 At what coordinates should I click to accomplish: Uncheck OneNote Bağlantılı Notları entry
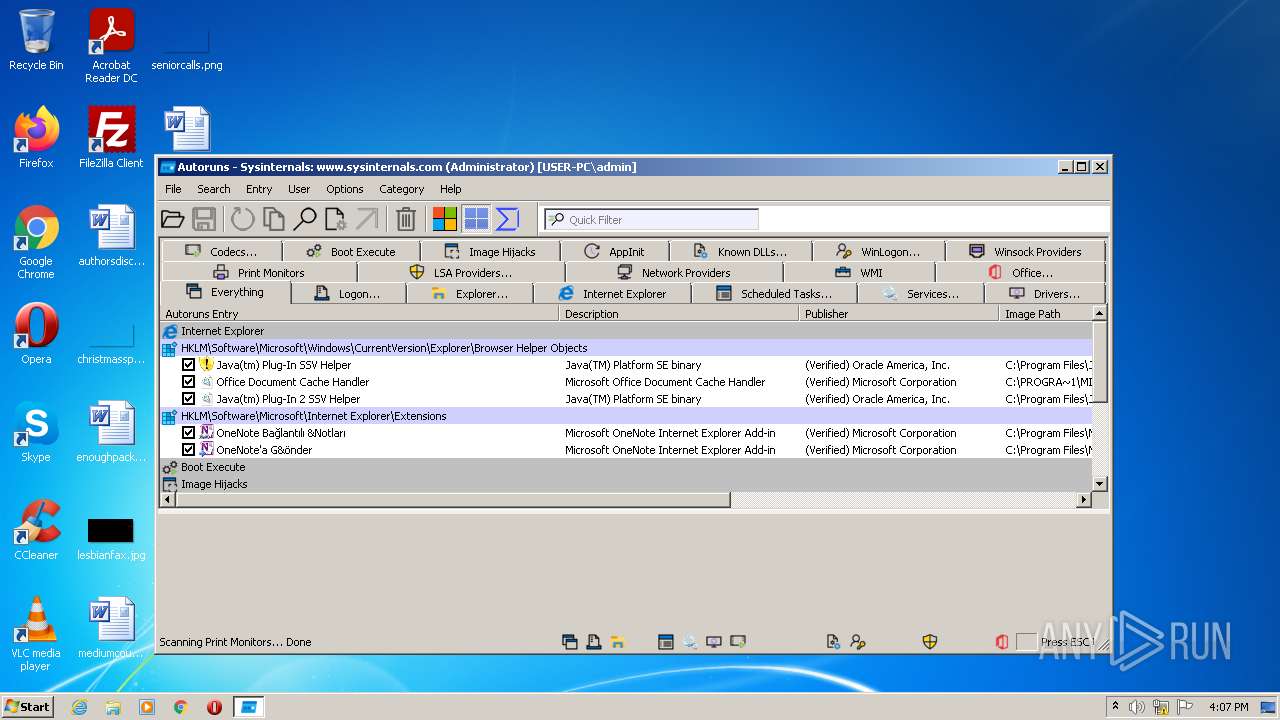point(188,433)
